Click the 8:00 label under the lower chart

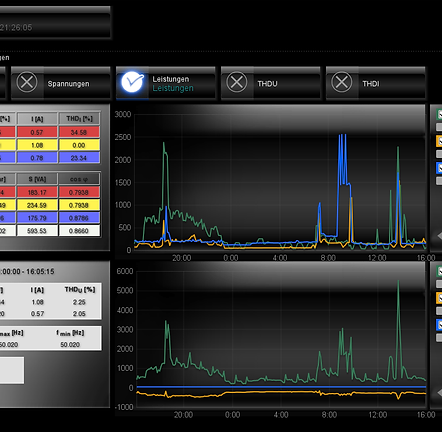coord(329,415)
